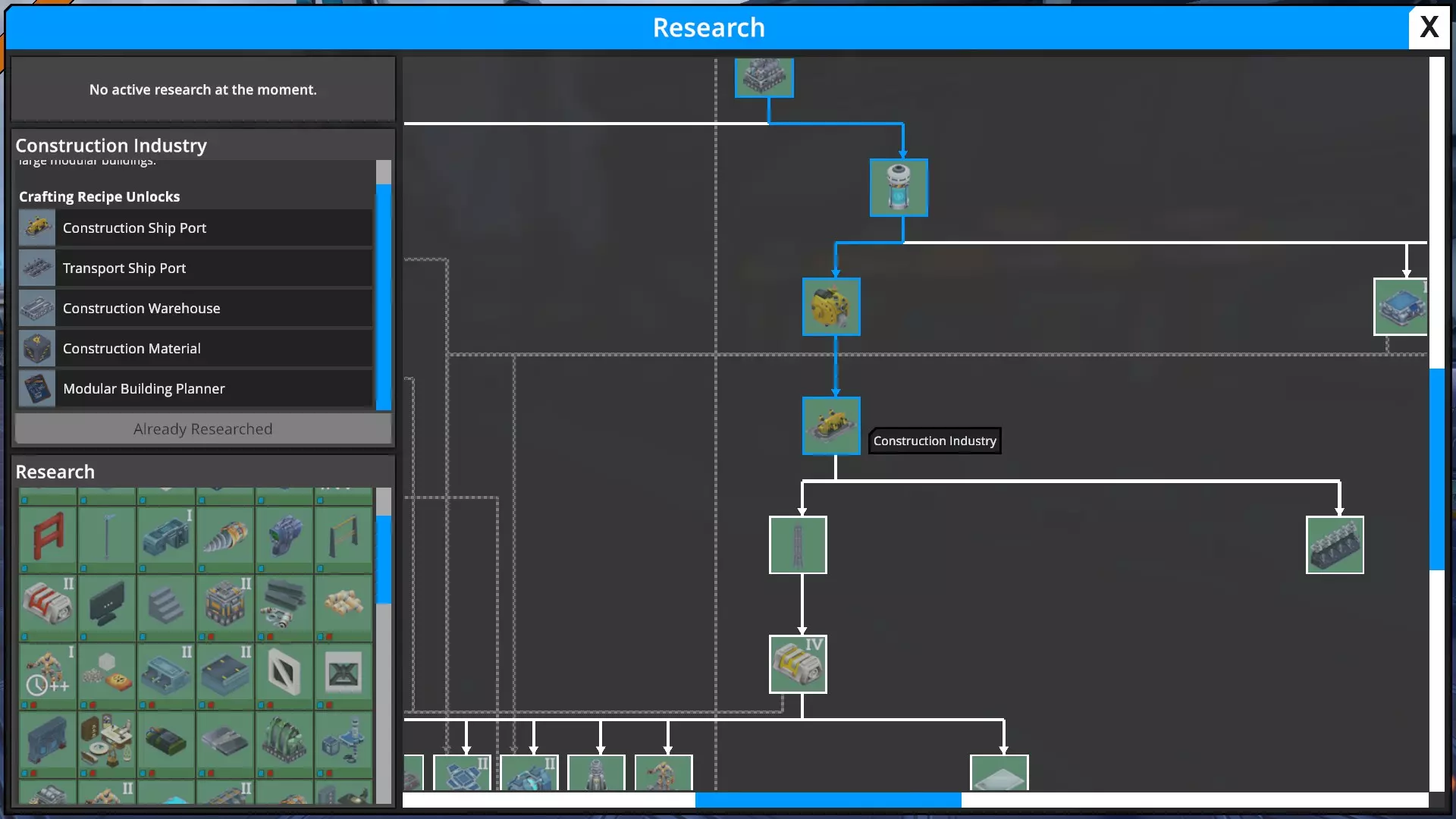The width and height of the screenshot is (1456, 819).
Task: Open the lattice tower research node
Action: pos(798,544)
